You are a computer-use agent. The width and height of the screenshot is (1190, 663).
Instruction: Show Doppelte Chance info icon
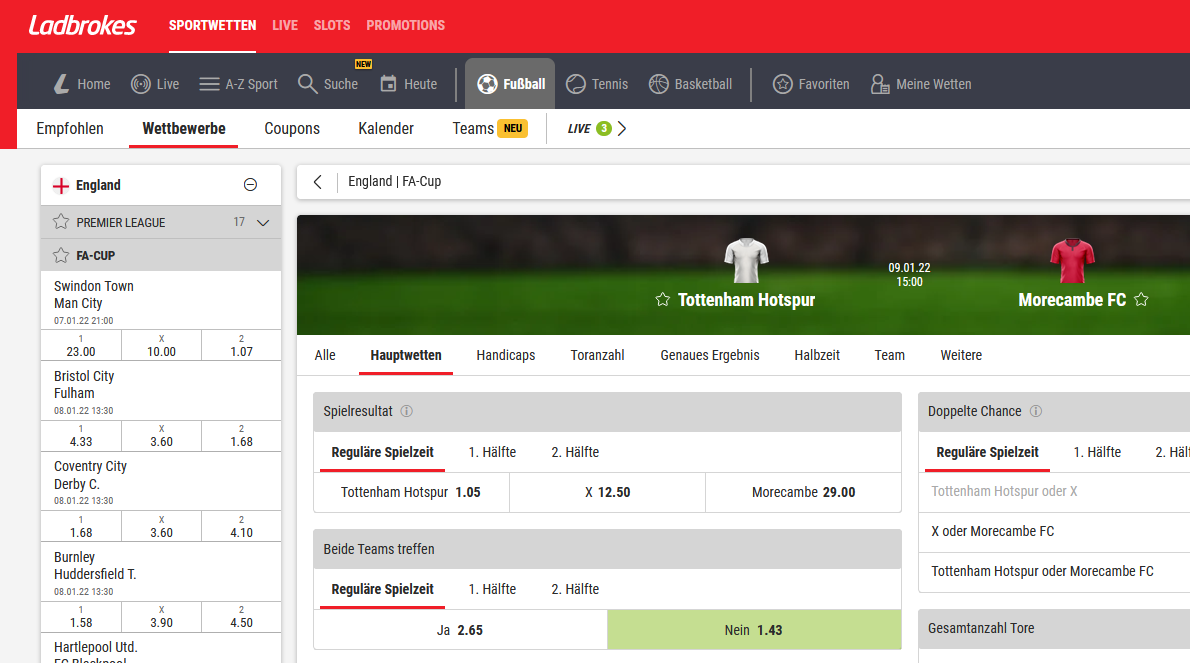tap(1036, 411)
